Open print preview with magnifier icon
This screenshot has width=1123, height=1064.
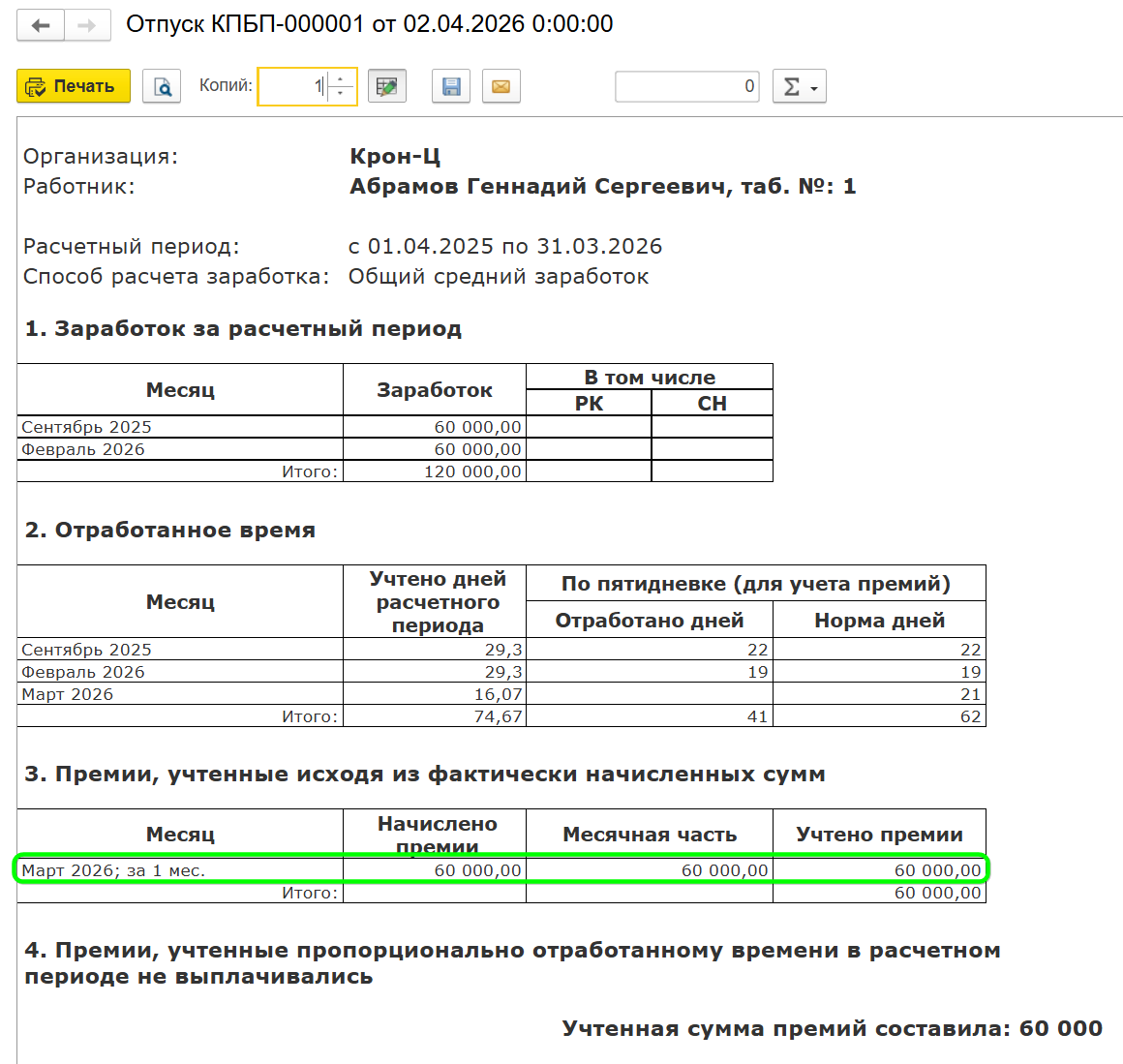tap(162, 86)
